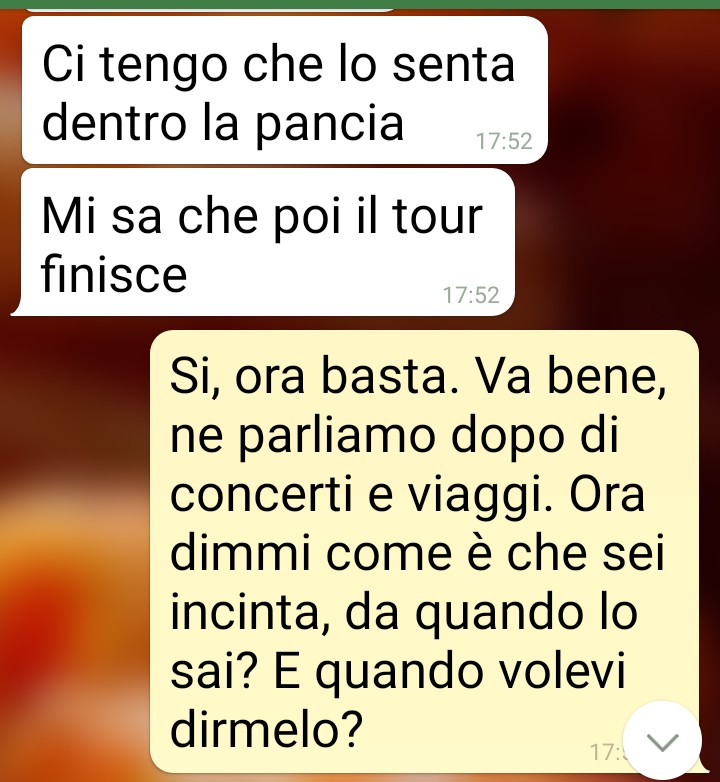This screenshot has width=720, height=782.
Task: Click the green header bar at the top
Action: click(360, 4)
